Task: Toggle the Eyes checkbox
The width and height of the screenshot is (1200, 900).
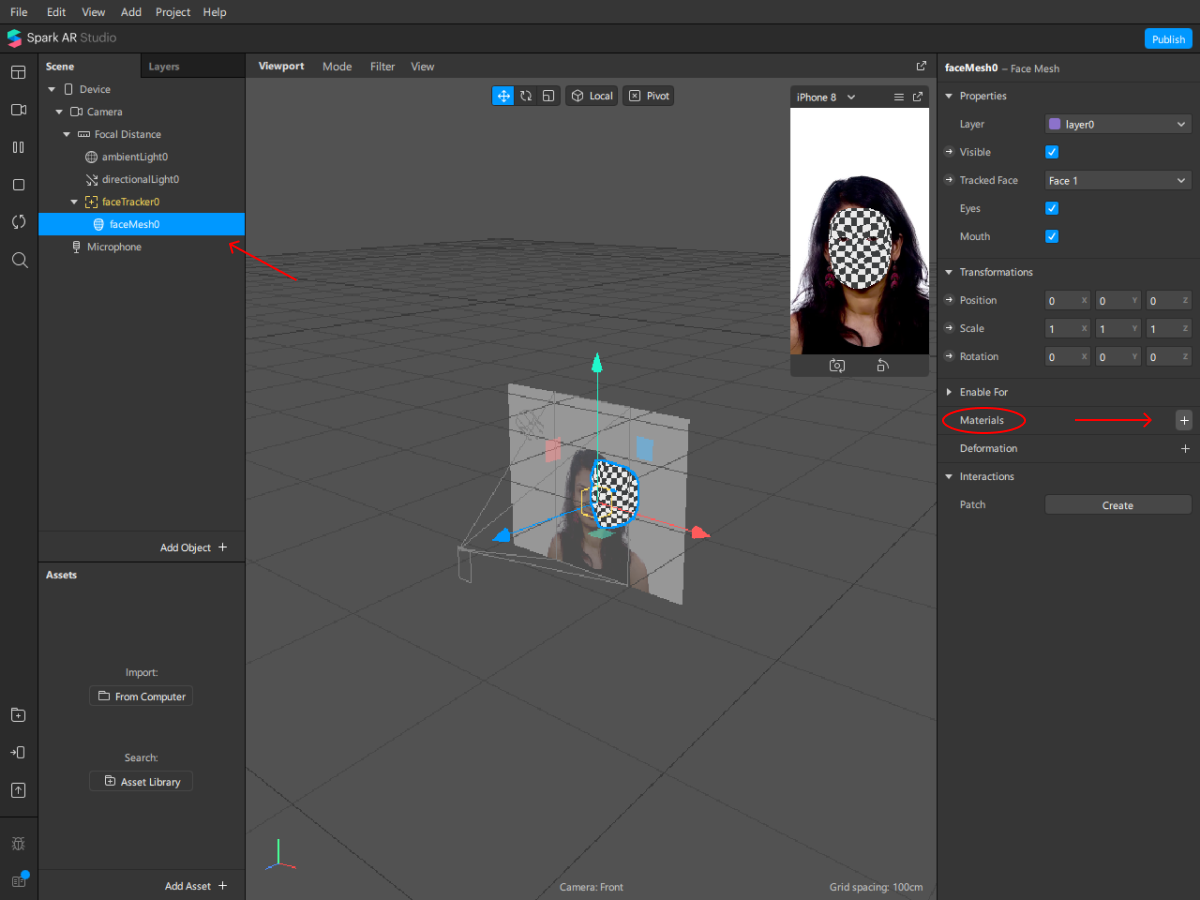Action: click(x=1051, y=208)
